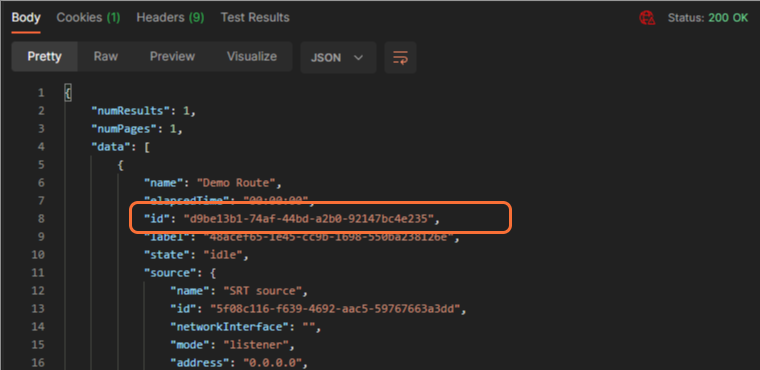Toggle the line wrap icon
This screenshot has width=760, height=370.
coord(400,58)
